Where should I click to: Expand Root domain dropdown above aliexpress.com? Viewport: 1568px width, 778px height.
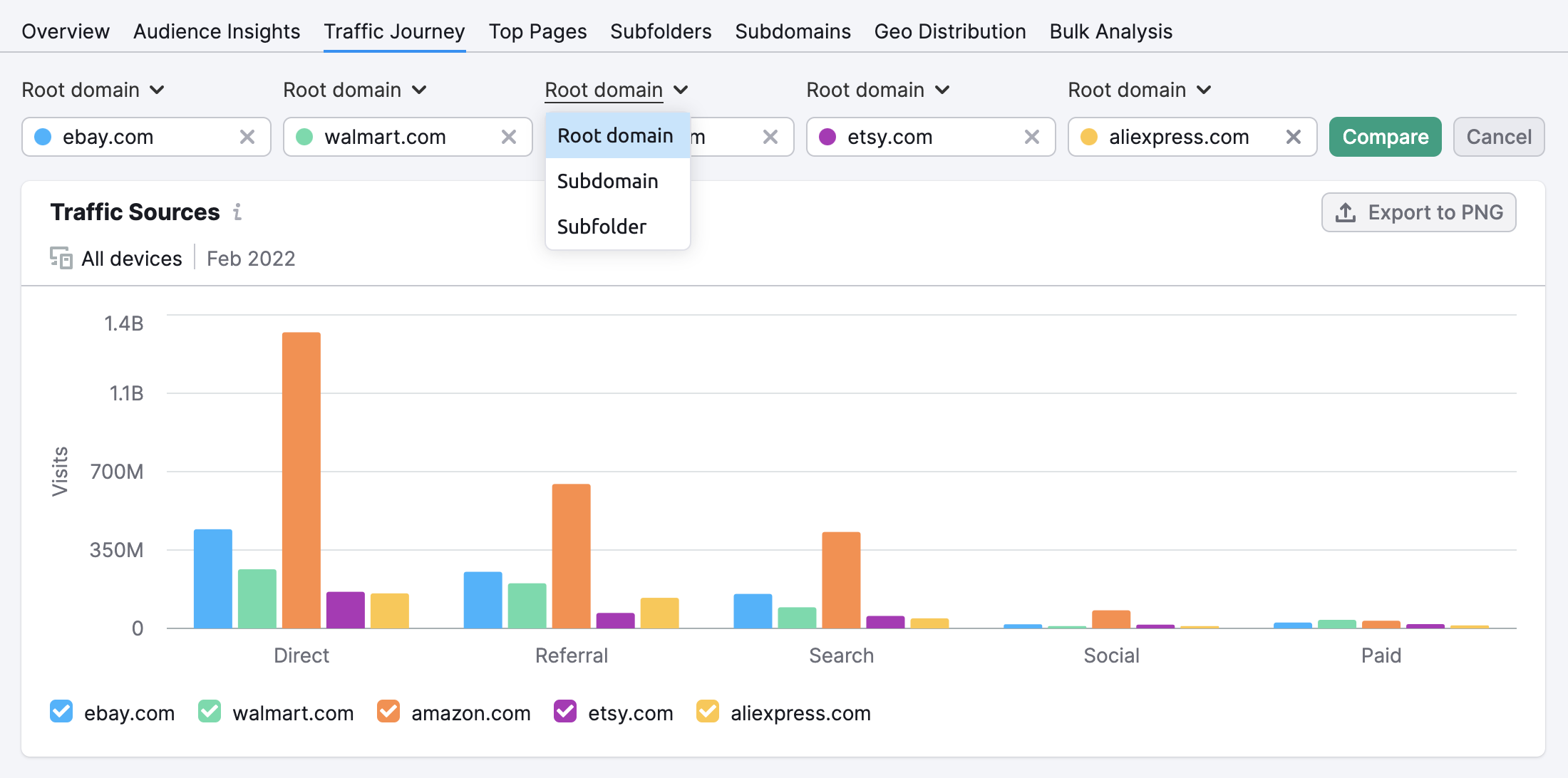click(x=1140, y=90)
